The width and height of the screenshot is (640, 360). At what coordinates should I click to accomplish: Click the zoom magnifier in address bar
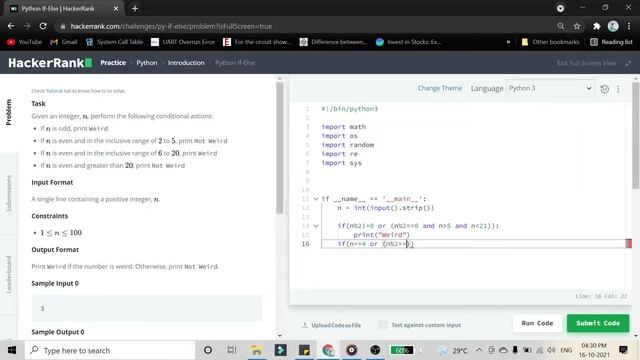pos(561,26)
